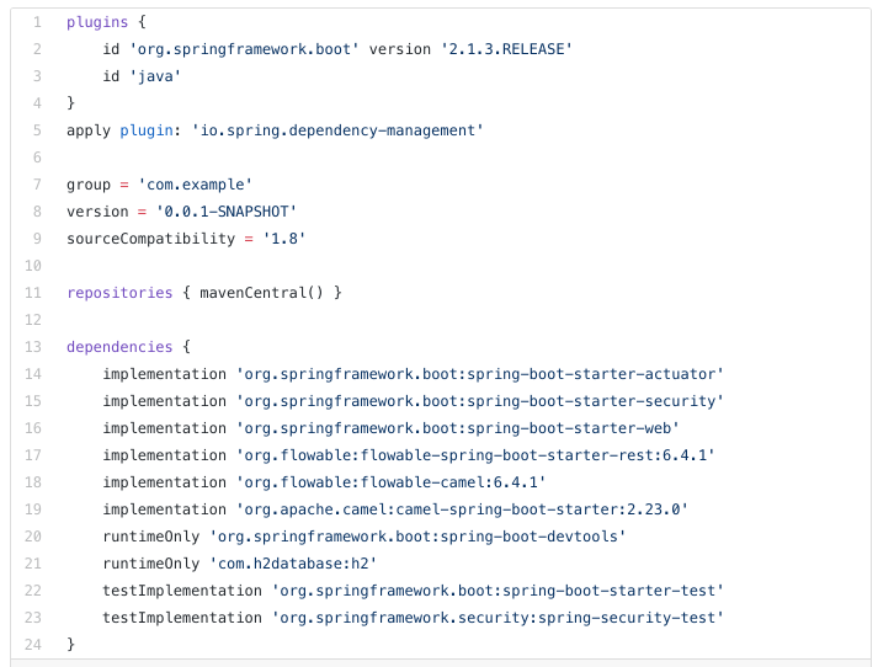
Task: Click the 'com.h2database:h2' dependency string
Action: [293, 563]
